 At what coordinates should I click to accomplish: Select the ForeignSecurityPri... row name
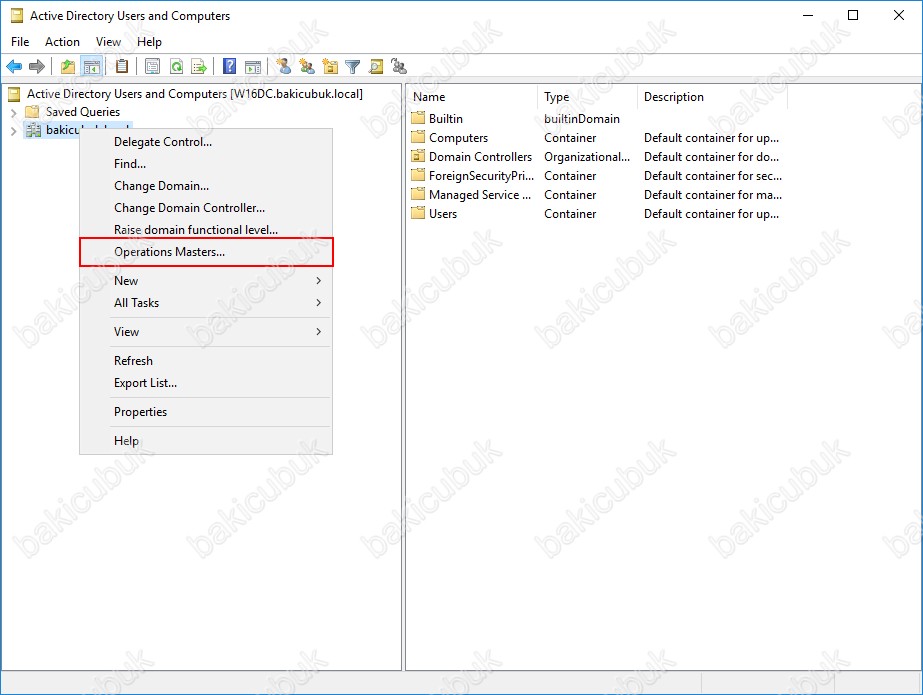click(x=482, y=175)
